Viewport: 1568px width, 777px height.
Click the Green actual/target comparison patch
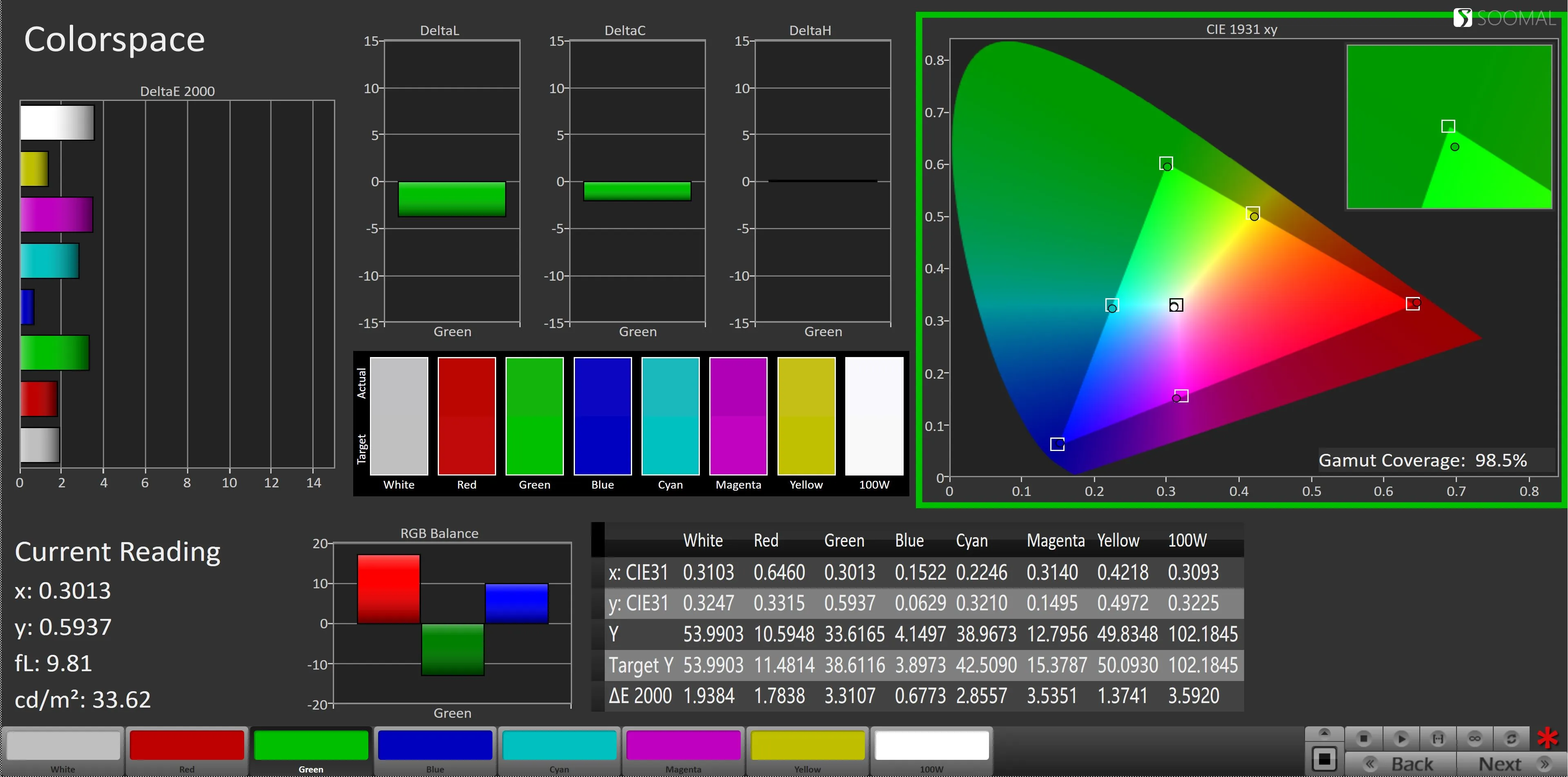click(x=535, y=416)
